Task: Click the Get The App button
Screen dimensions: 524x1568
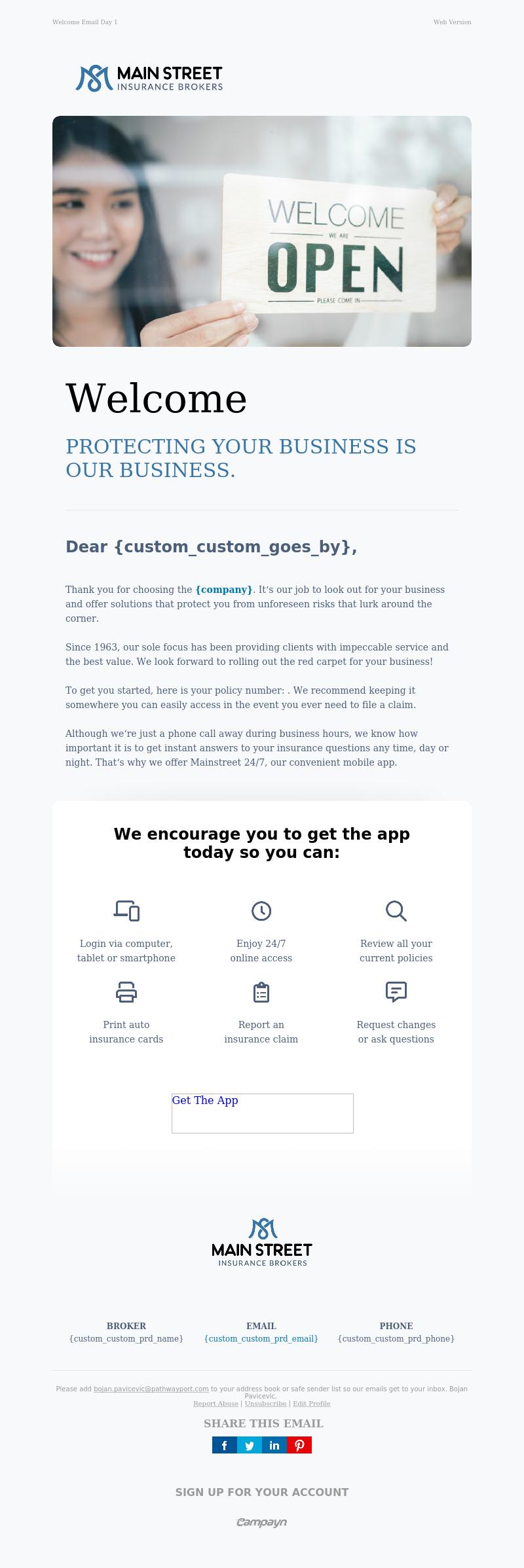Action: pyautogui.click(x=263, y=1113)
